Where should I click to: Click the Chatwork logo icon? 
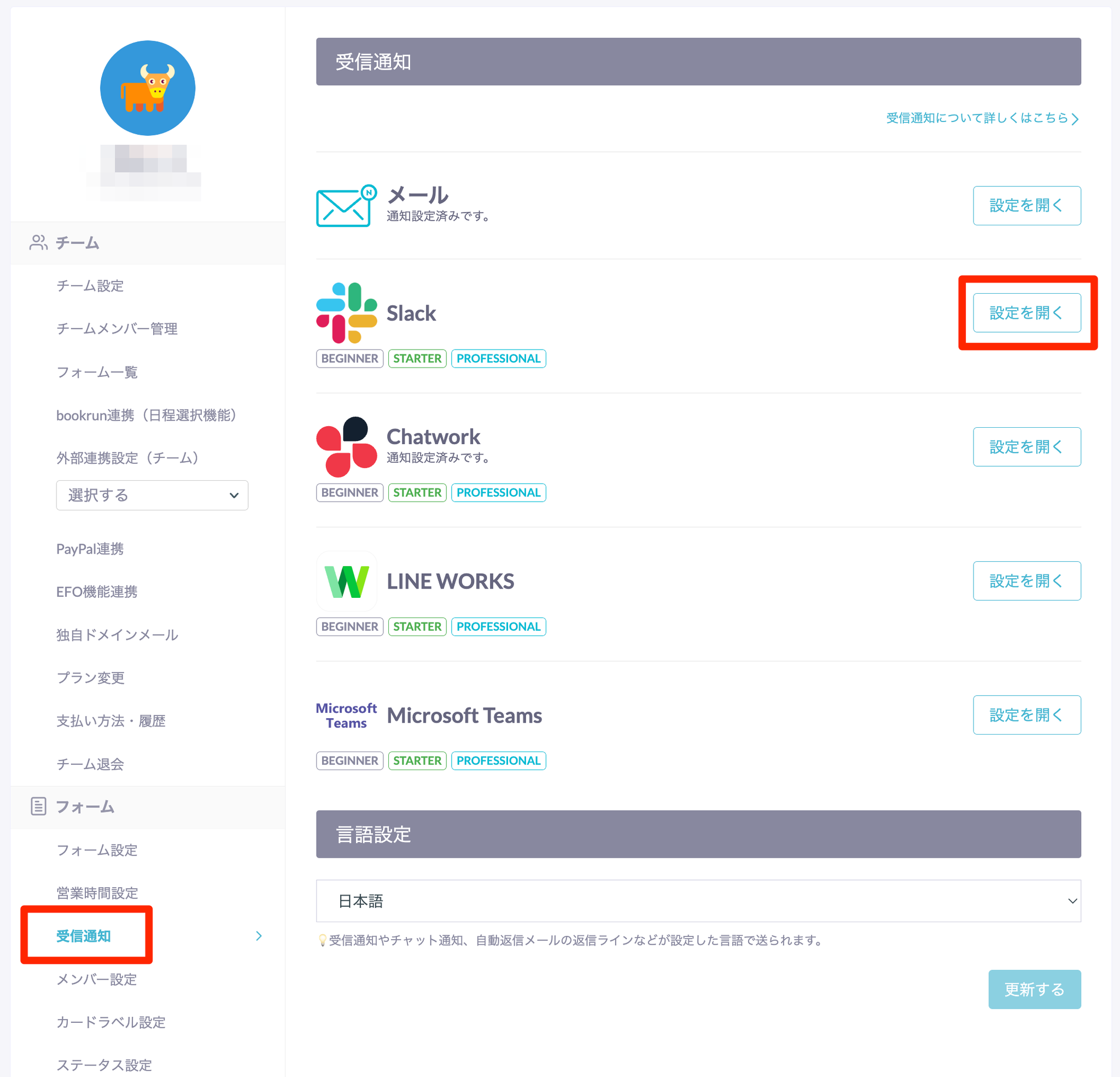coord(346,447)
